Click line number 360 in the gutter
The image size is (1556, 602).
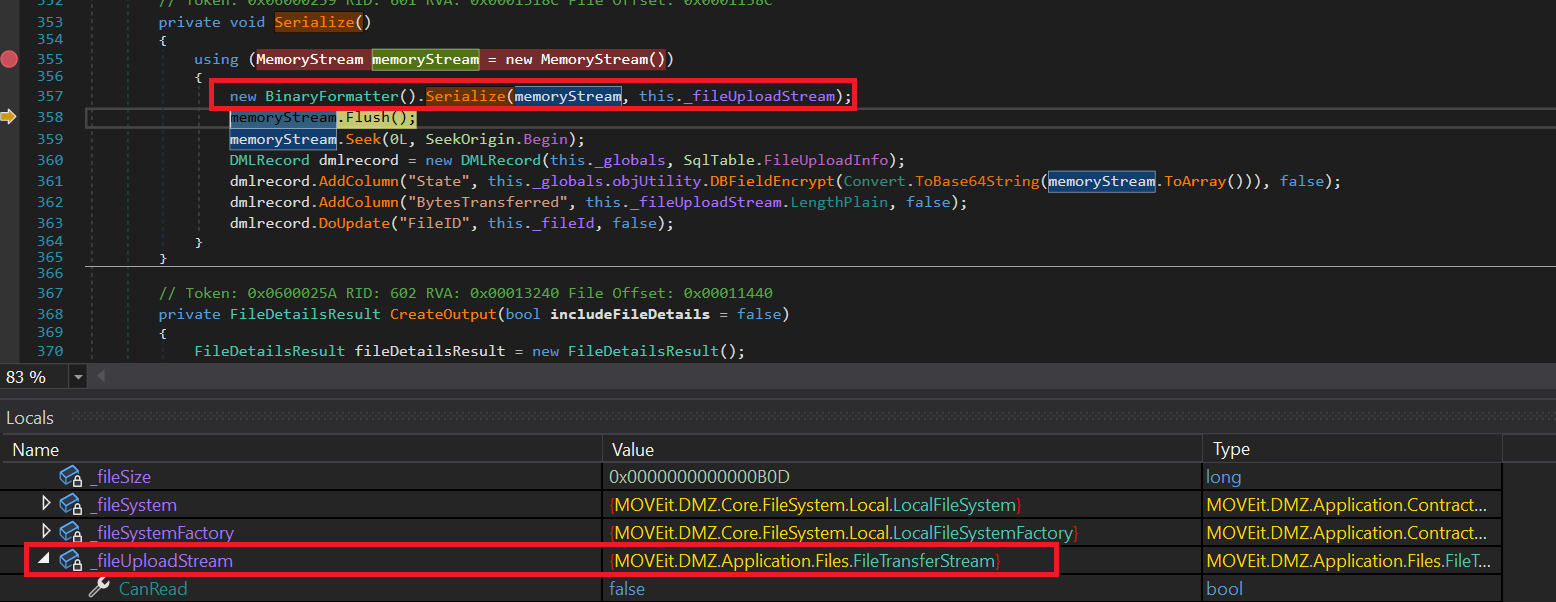coord(50,160)
